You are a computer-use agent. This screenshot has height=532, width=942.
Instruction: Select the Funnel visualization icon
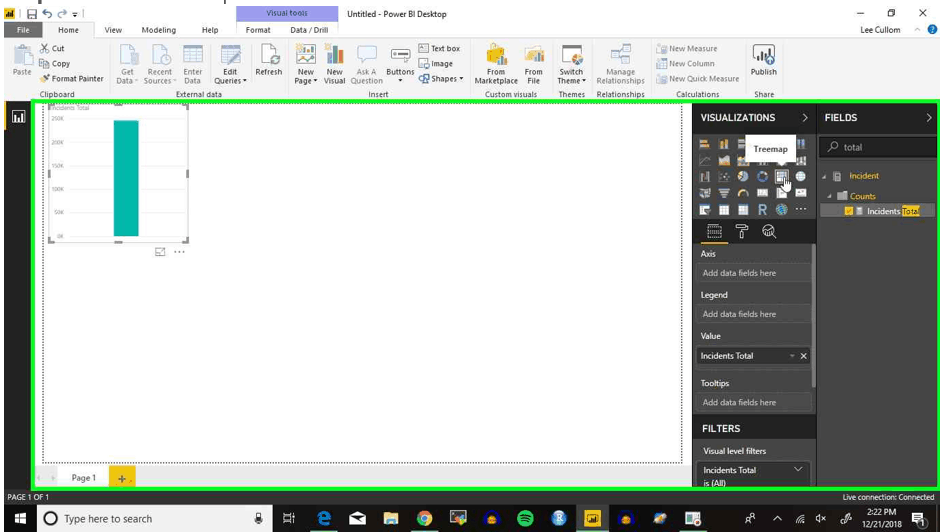tap(724, 193)
